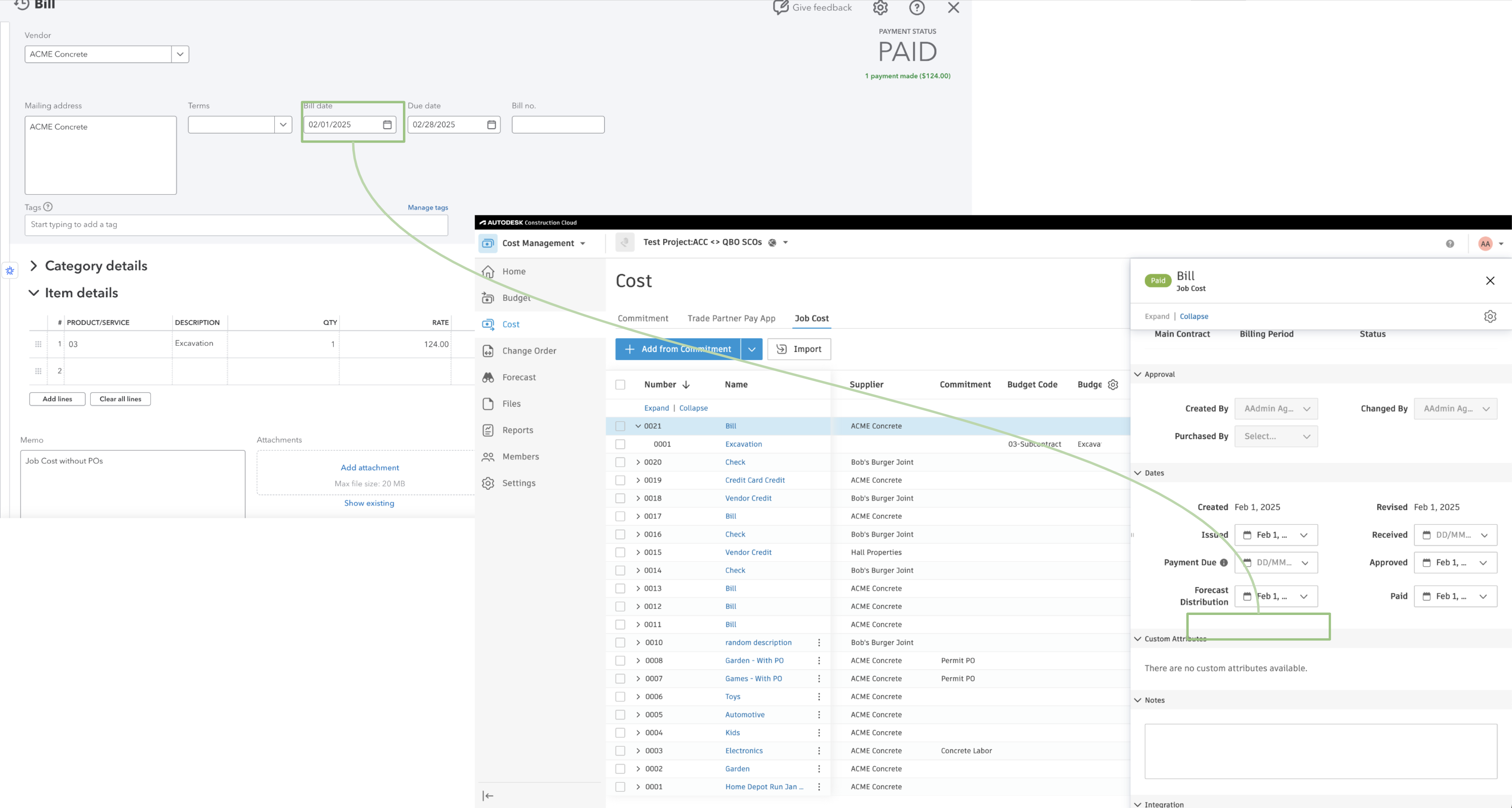Screen dimensions: 1512x808
Task: Check the row 0021 Bill checkbox
Action: point(620,426)
